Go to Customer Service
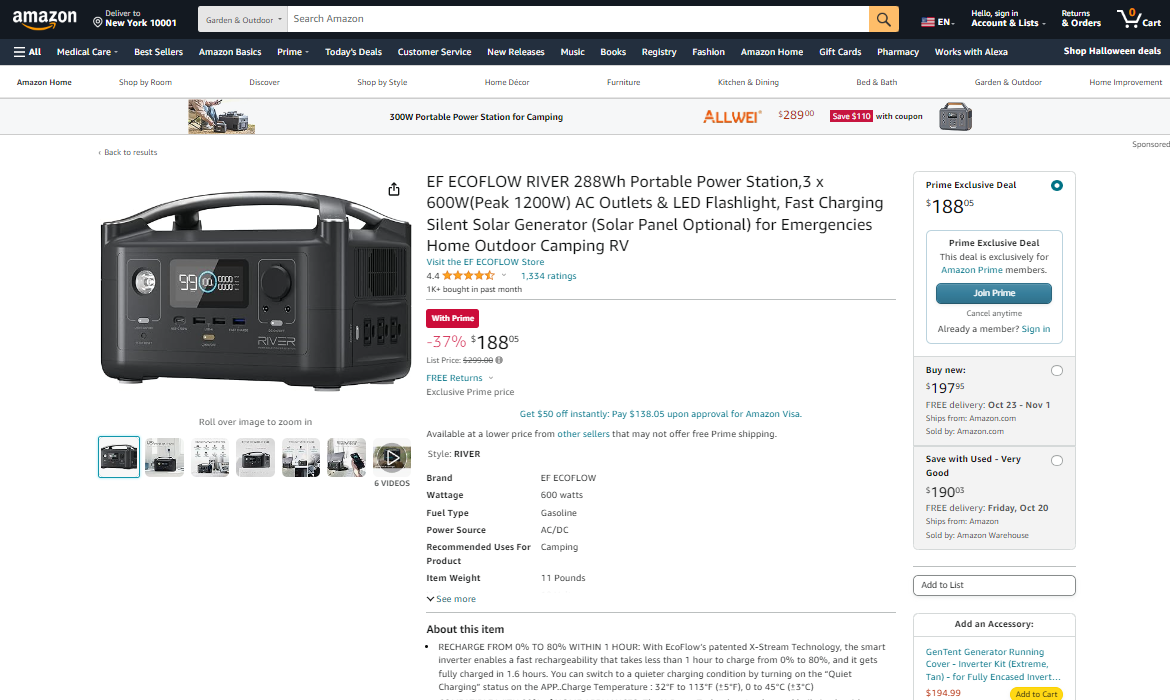This screenshot has height=700, width=1170. (x=434, y=52)
